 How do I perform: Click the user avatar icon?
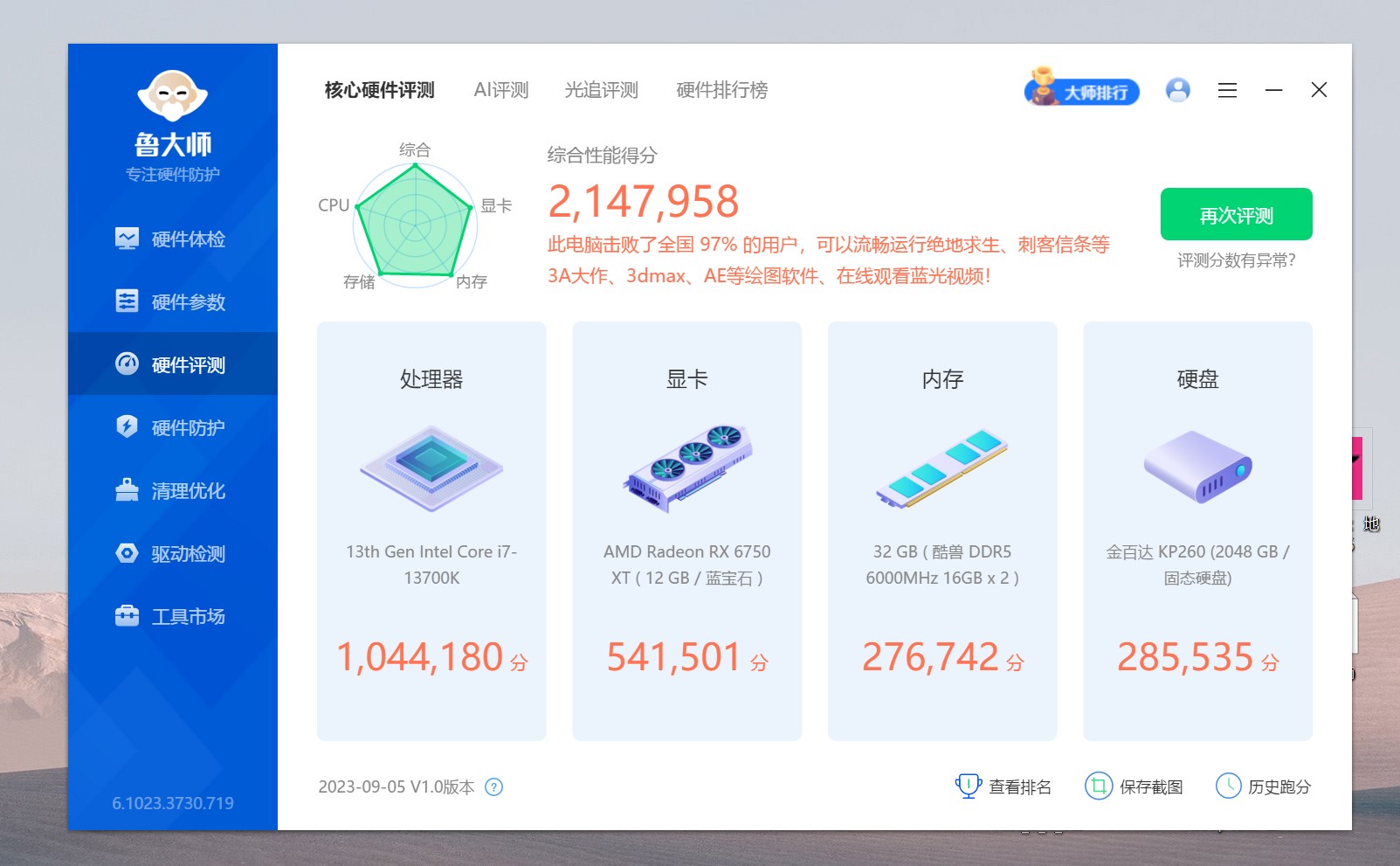point(1177,90)
